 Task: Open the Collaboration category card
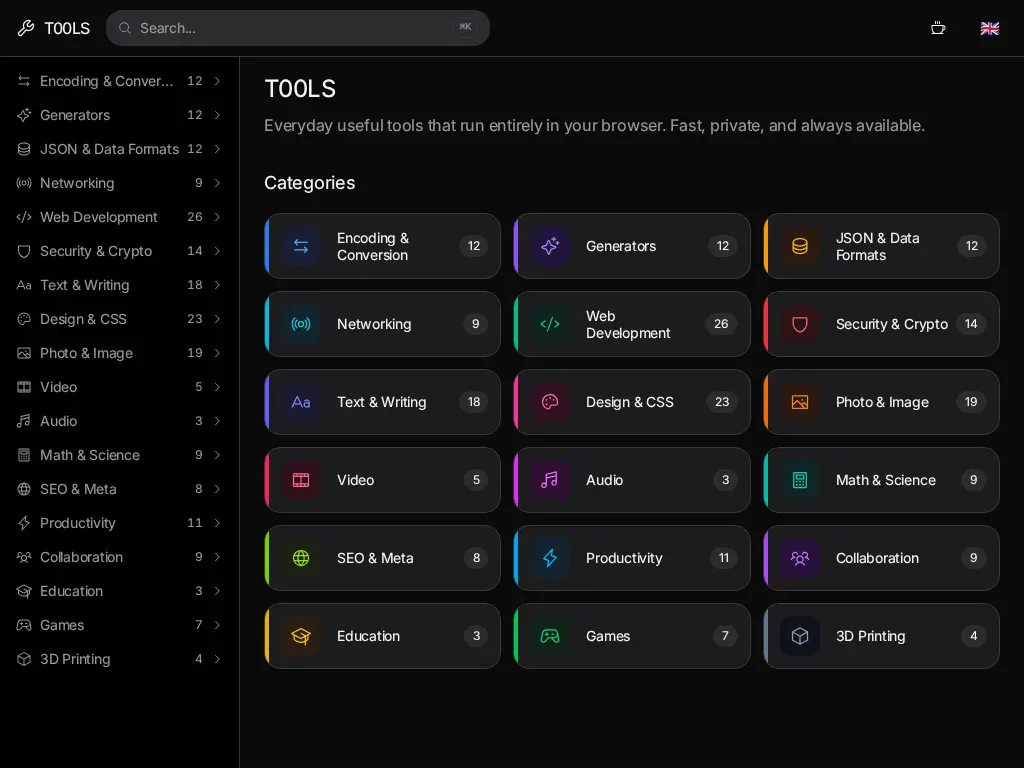click(x=882, y=558)
